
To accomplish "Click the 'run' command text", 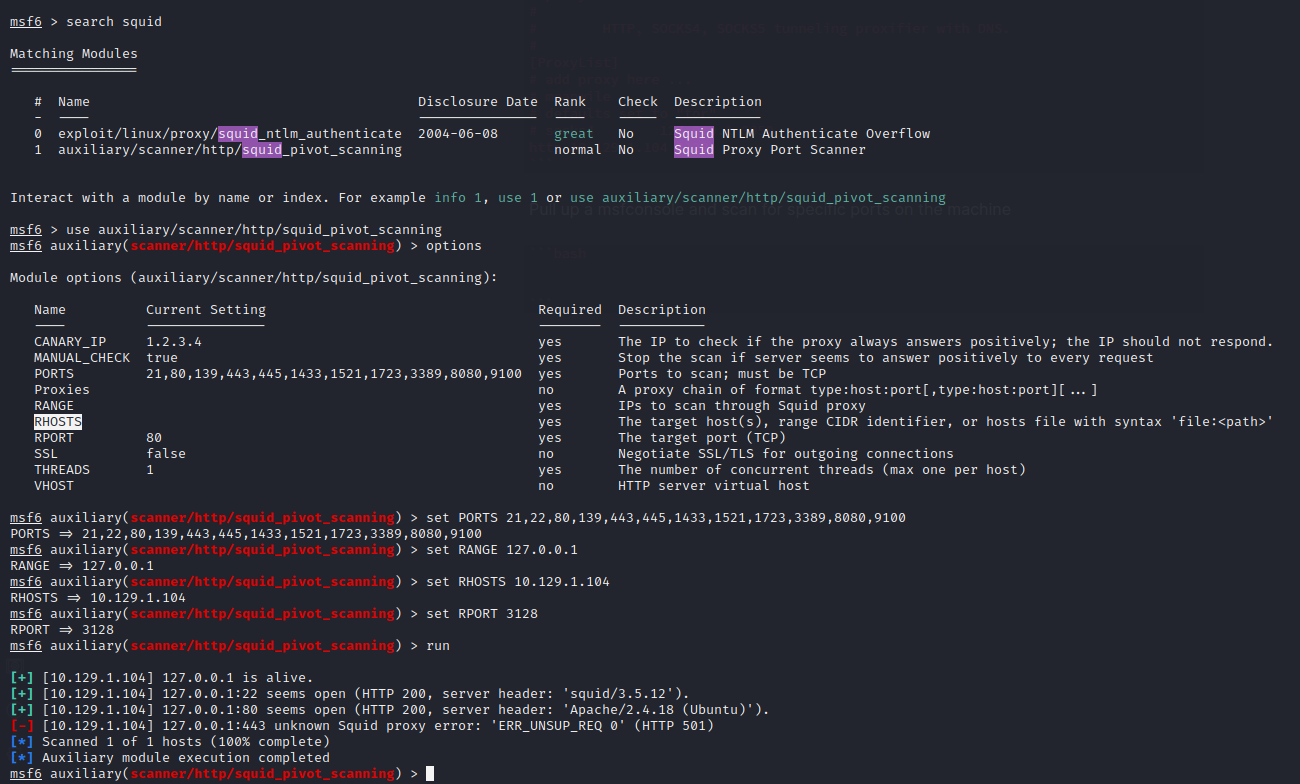I will pos(438,646).
